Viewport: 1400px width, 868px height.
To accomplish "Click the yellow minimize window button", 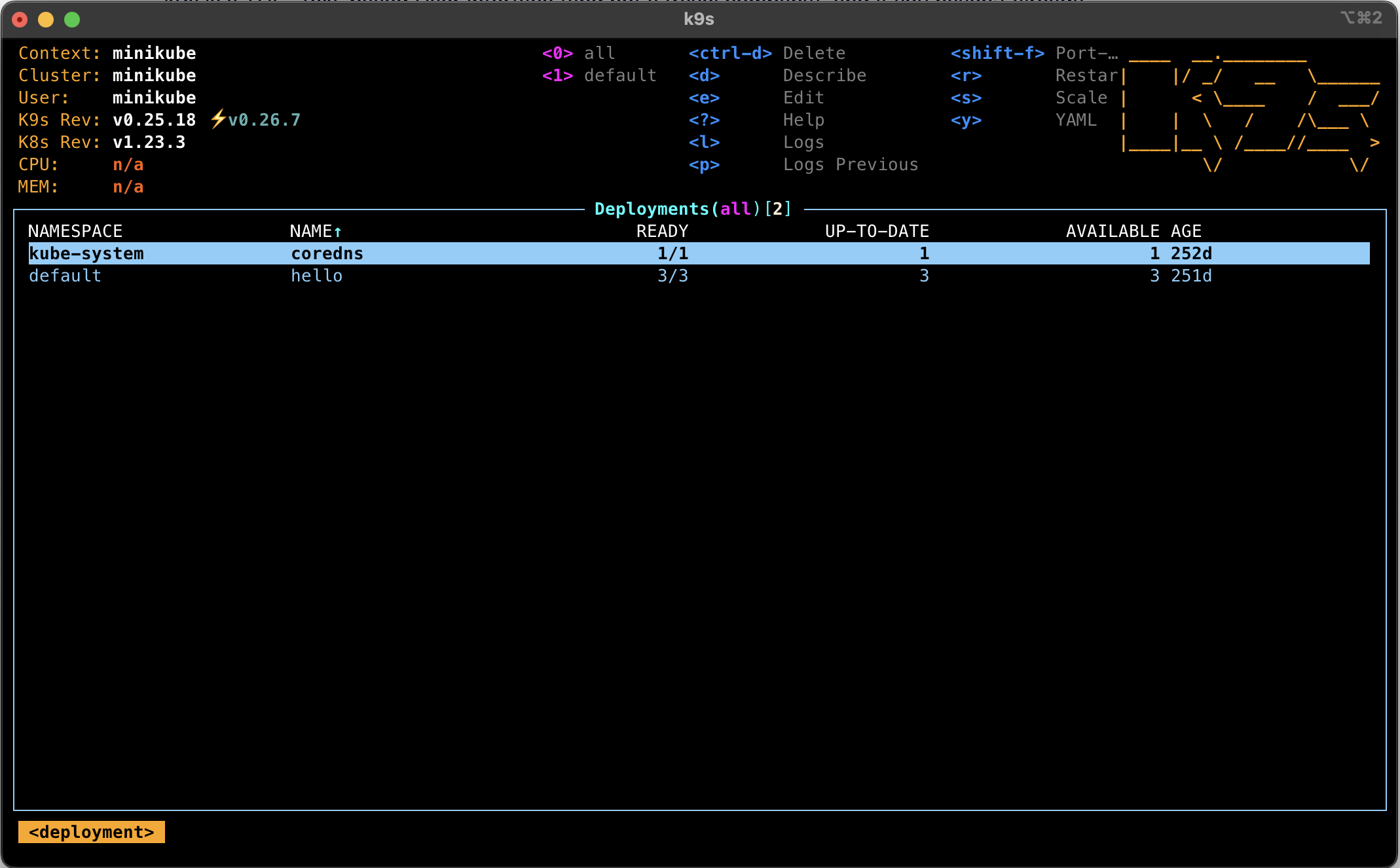I will point(46,20).
